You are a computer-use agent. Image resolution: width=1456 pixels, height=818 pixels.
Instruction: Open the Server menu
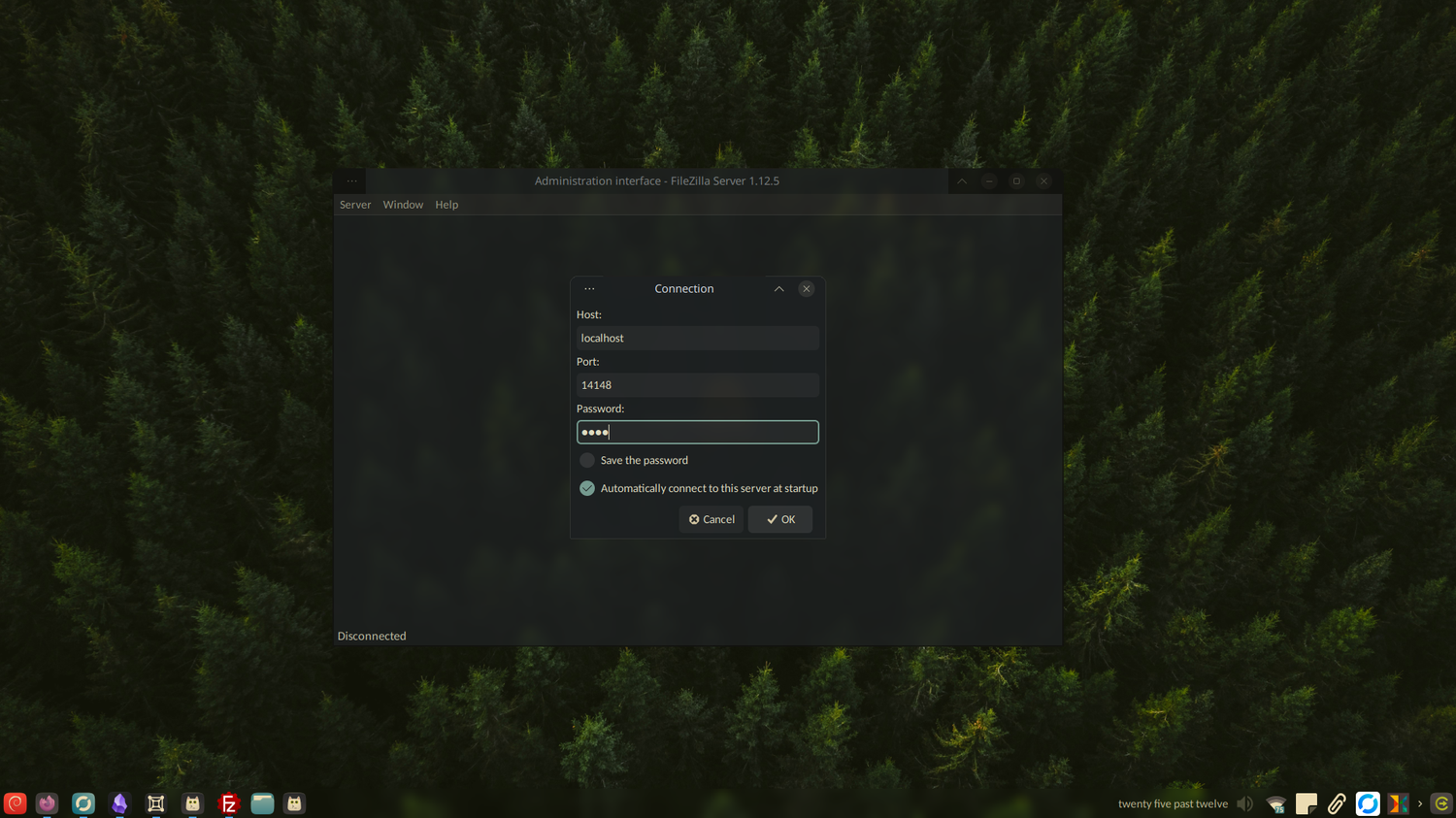355,205
